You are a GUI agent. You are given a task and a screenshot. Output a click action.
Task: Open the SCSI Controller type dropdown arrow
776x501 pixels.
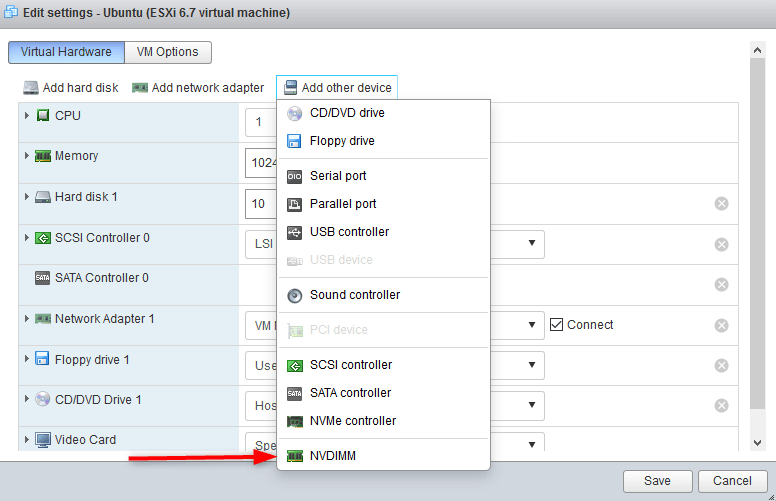click(532, 243)
